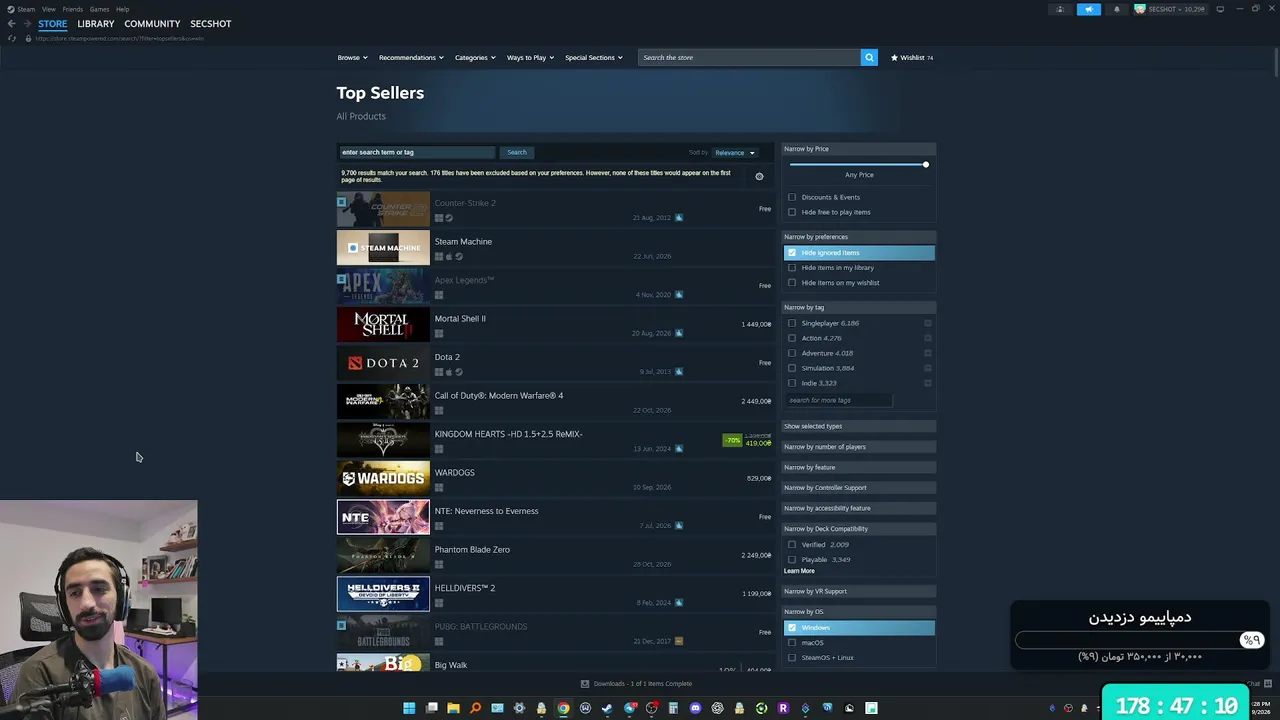Click Learn More under Deck Compatibility
Screen dimensions: 1280x720
(799, 571)
